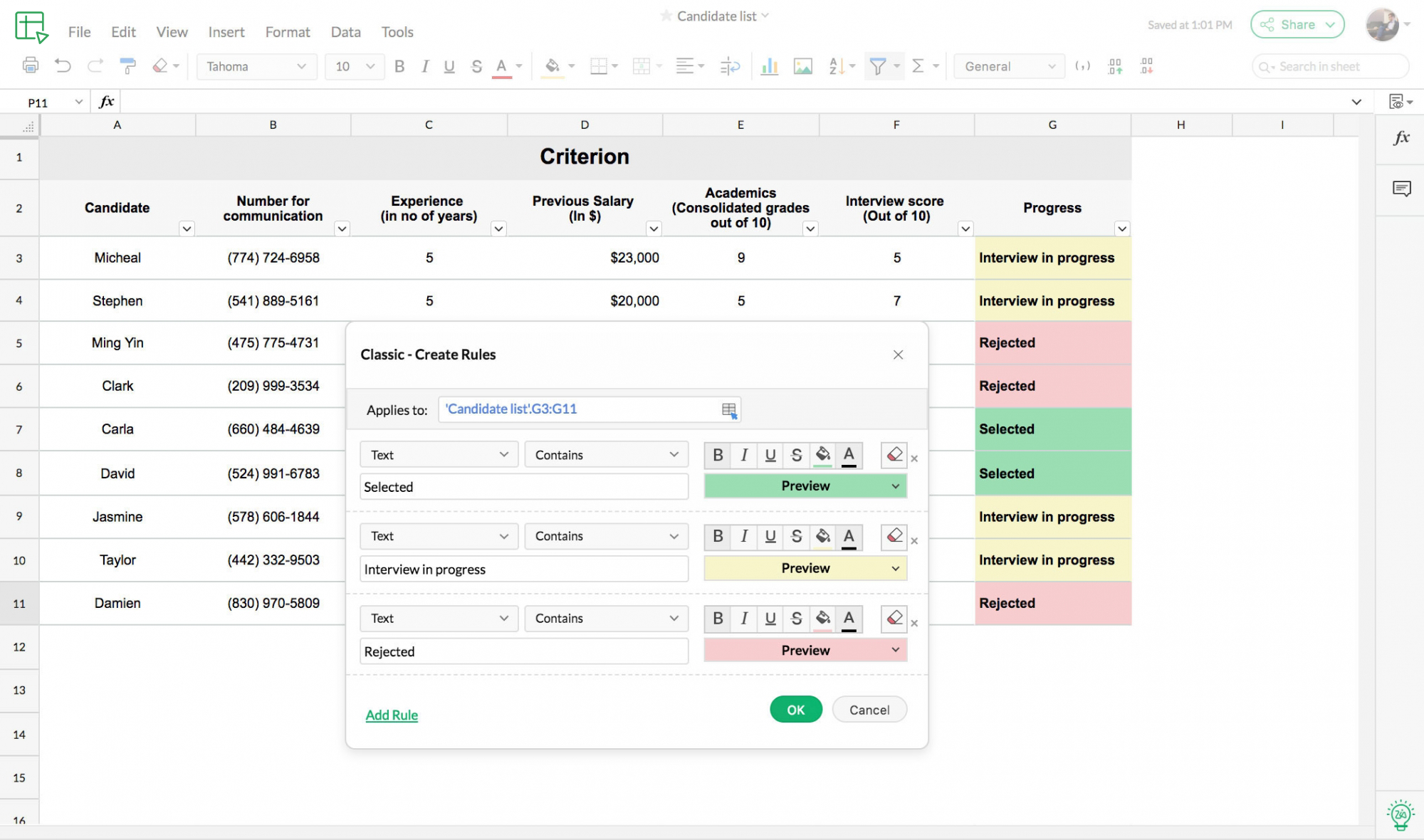1424x840 pixels.
Task: Click the Selected rule preview color swatch
Action: pyautogui.click(x=804, y=486)
